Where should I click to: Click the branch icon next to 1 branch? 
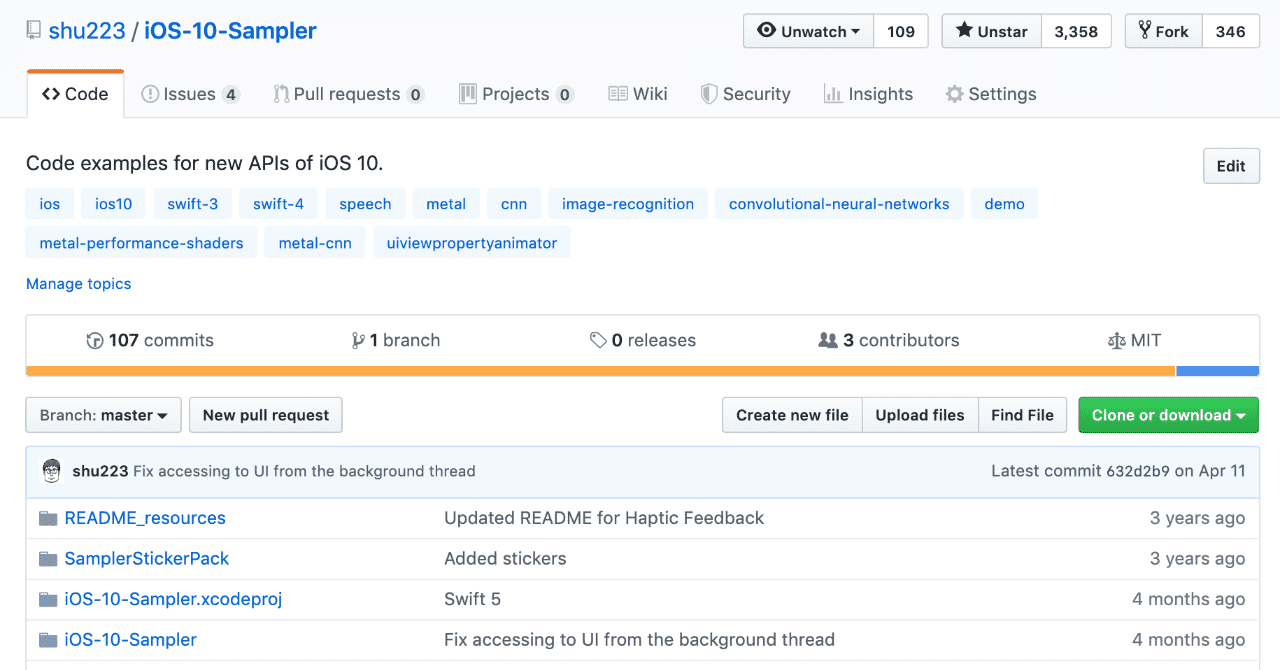click(358, 341)
